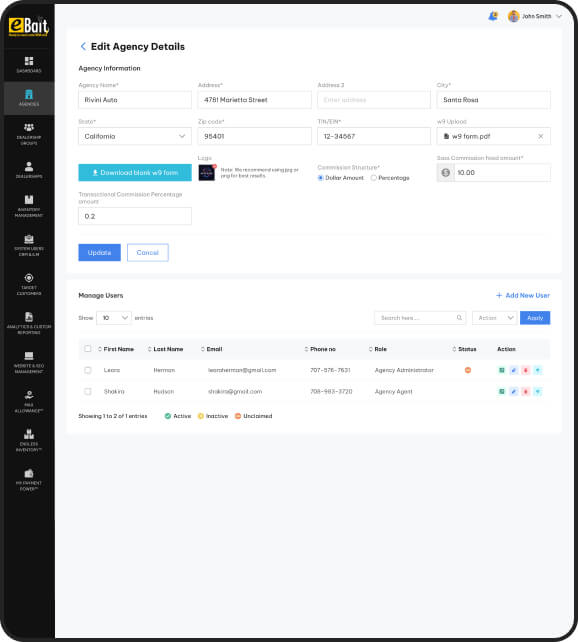
Task: Remove the uploaded w9 form.pdf file
Action: (x=540, y=136)
